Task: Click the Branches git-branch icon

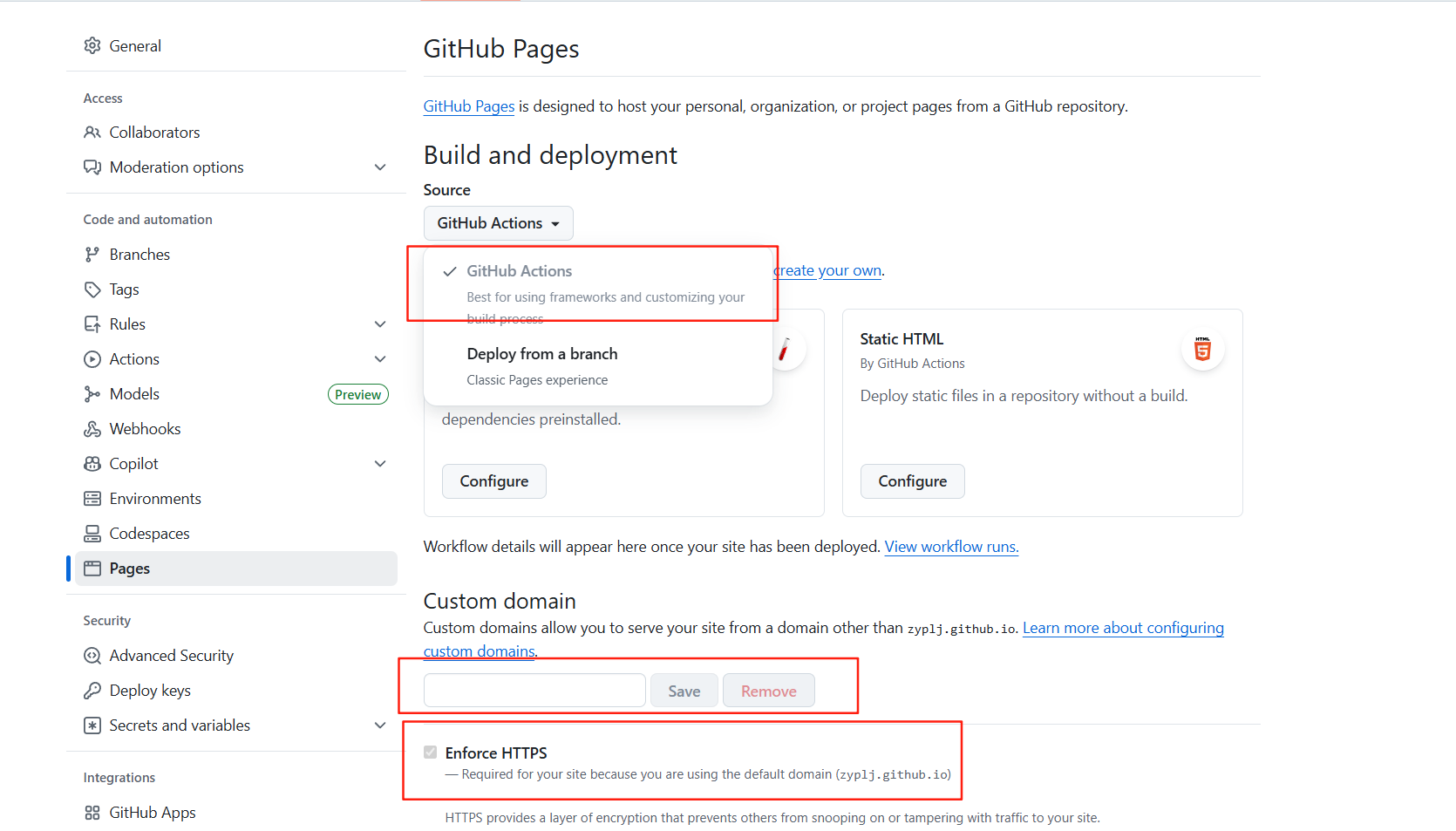Action: tap(92, 255)
